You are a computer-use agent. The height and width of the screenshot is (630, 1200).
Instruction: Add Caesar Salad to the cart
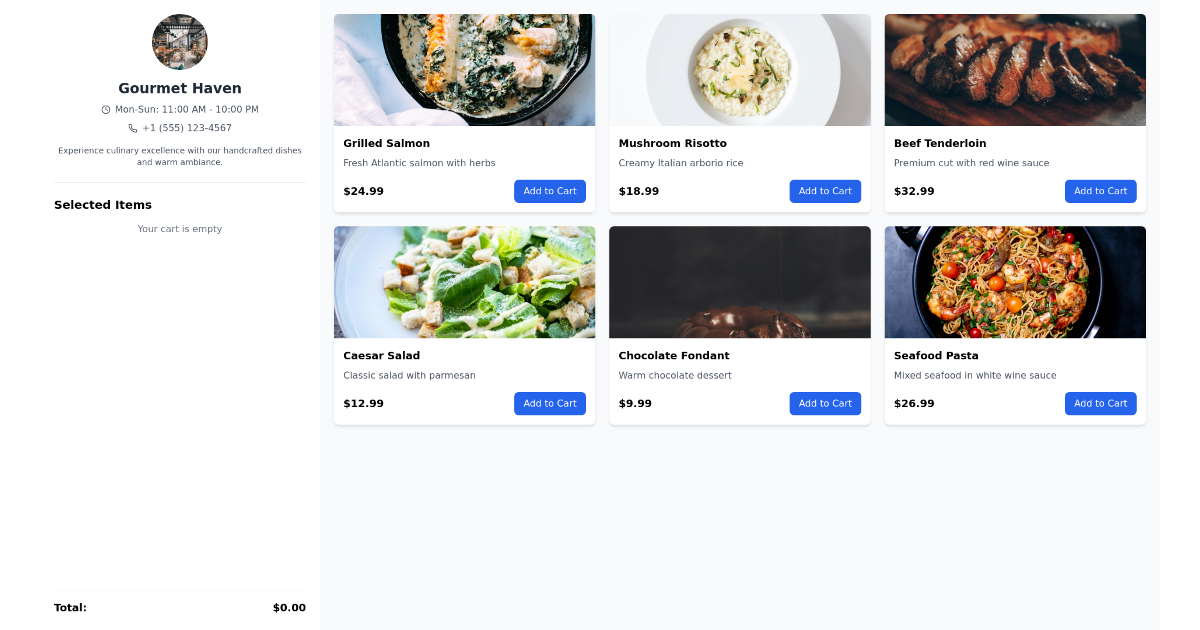pos(550,403)
